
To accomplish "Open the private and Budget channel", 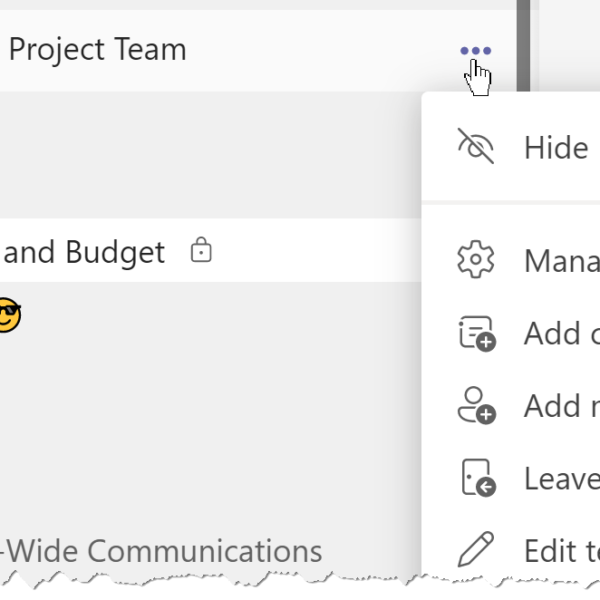I will point(210,250).
